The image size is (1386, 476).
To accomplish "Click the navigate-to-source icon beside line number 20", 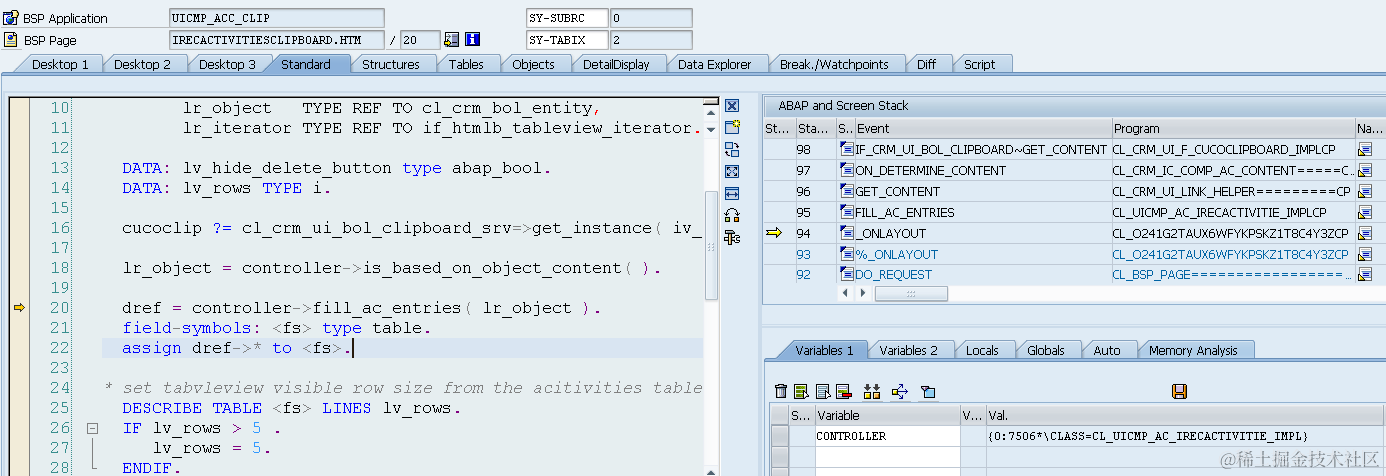I will click(452, 40).
